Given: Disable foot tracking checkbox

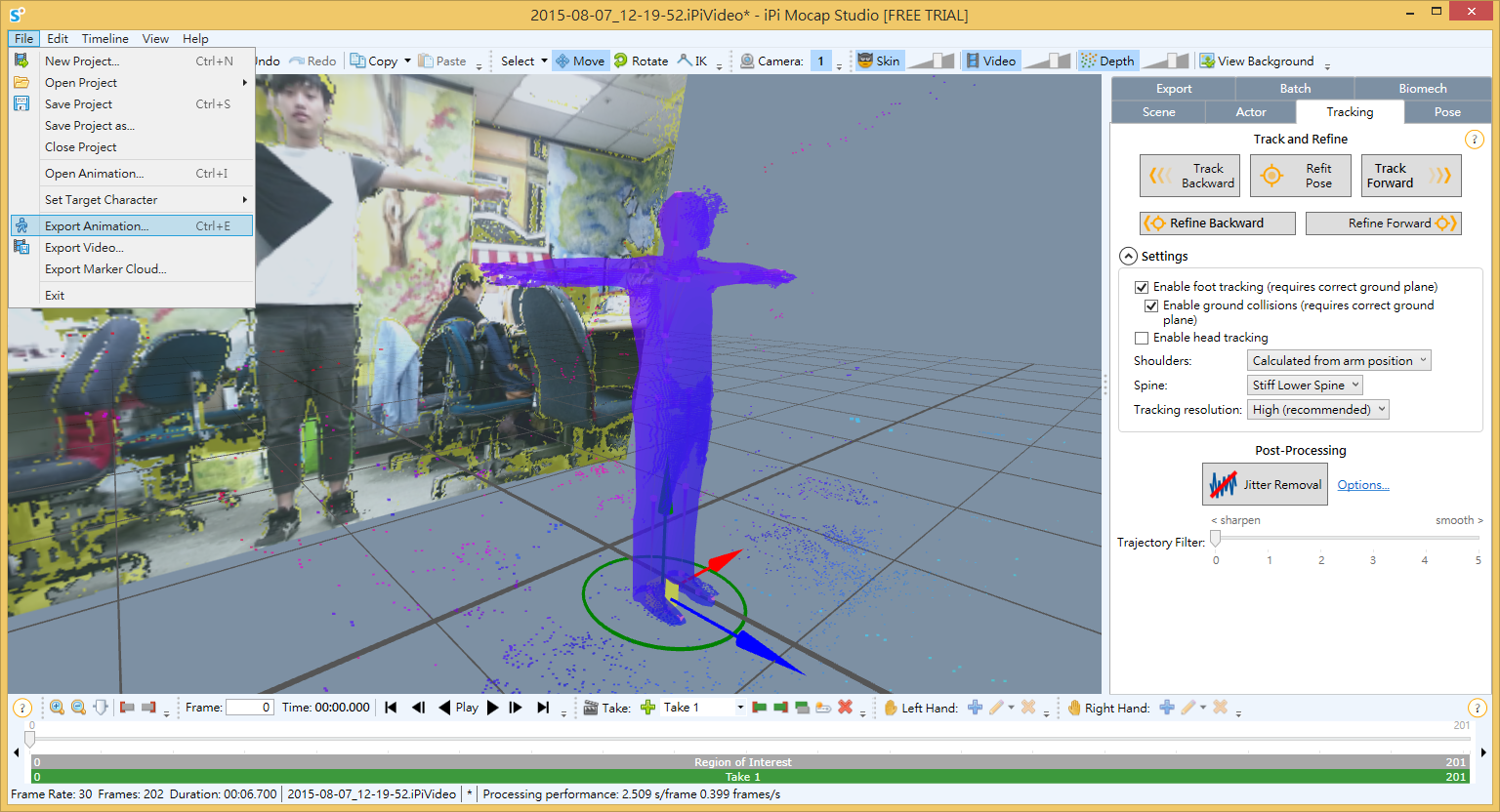Looking at the screenshot, I should tap(1142, 287).
